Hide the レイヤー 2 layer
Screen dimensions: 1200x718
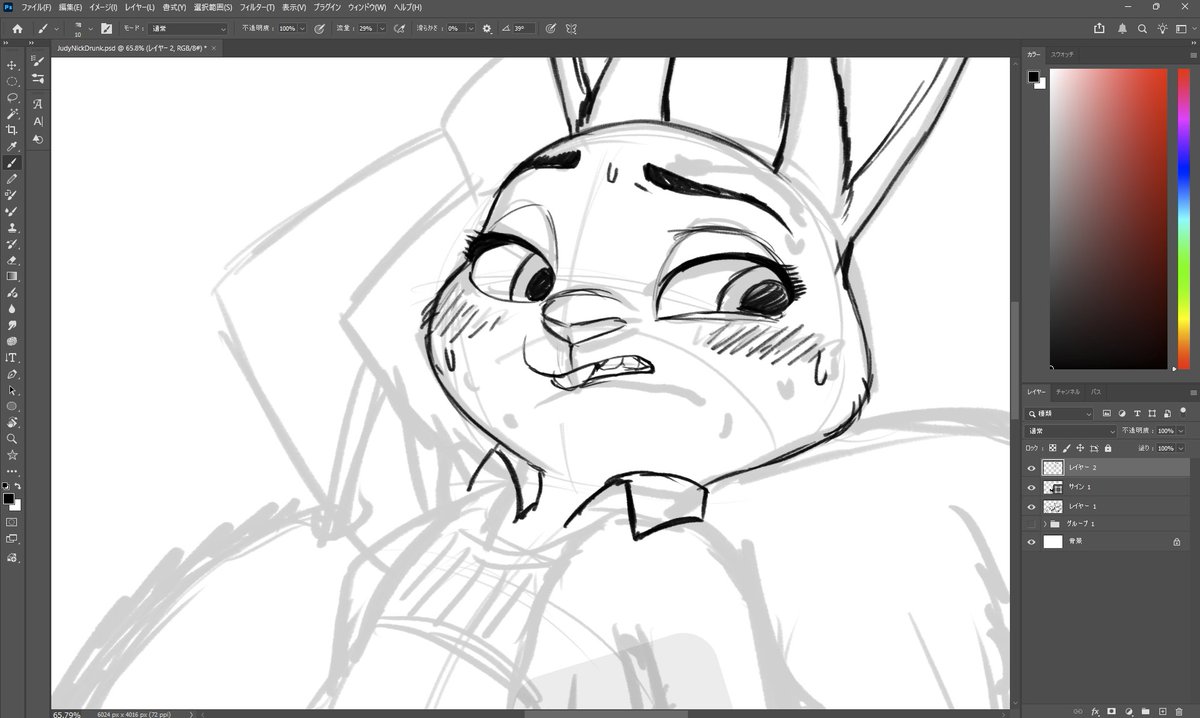tap(1031, 468)
